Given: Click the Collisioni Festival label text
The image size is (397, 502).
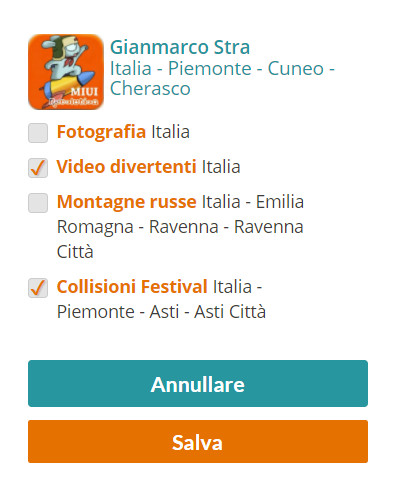Looking at the screenshot, I should click(x=132, y=287).
